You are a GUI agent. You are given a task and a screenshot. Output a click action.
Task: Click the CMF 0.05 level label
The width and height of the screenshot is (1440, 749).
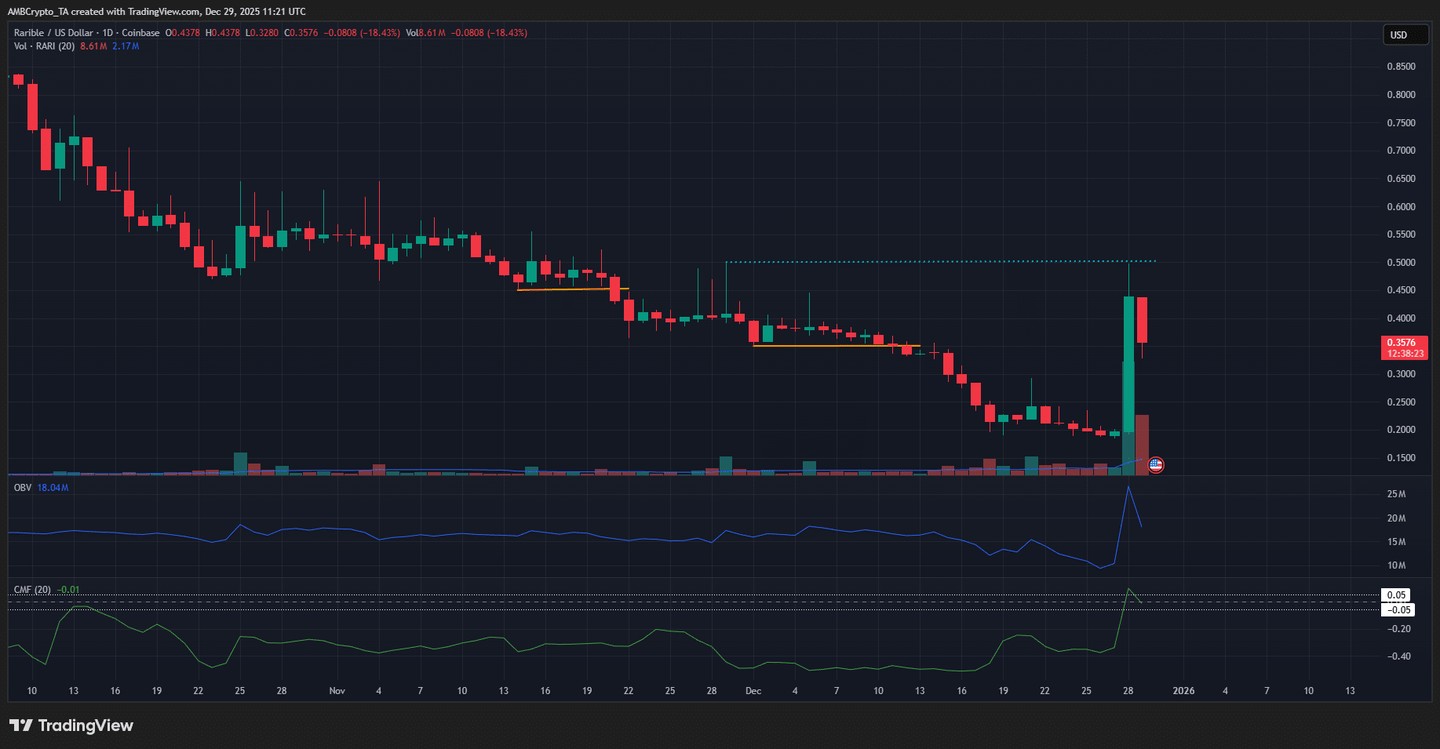click(x=1397, y=595)
